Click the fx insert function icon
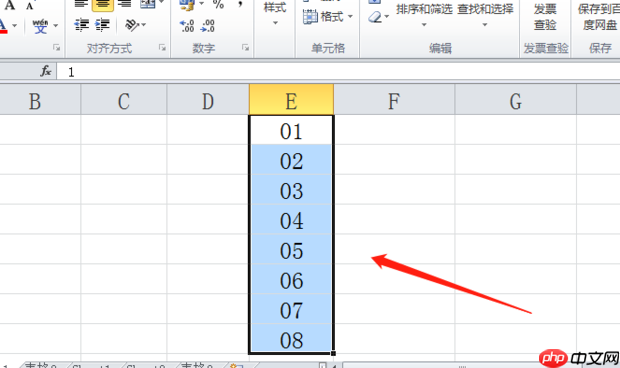Screen dimensions: 620x368 [46, 71]
